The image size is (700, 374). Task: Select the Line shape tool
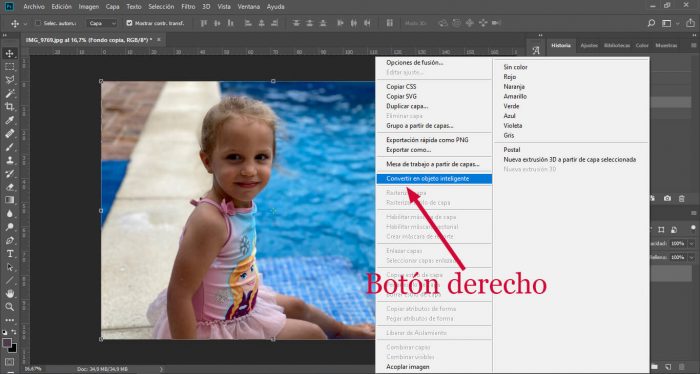(x=9, y=280)
